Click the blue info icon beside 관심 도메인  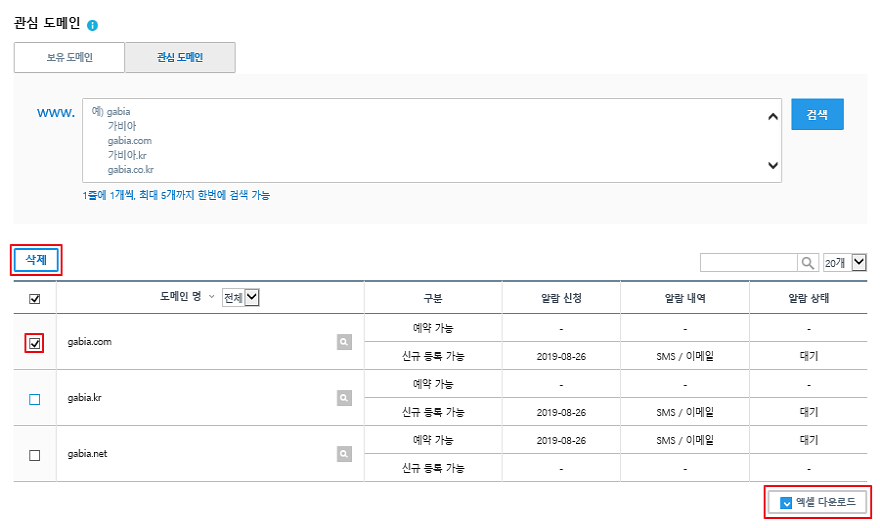(93, 25)
